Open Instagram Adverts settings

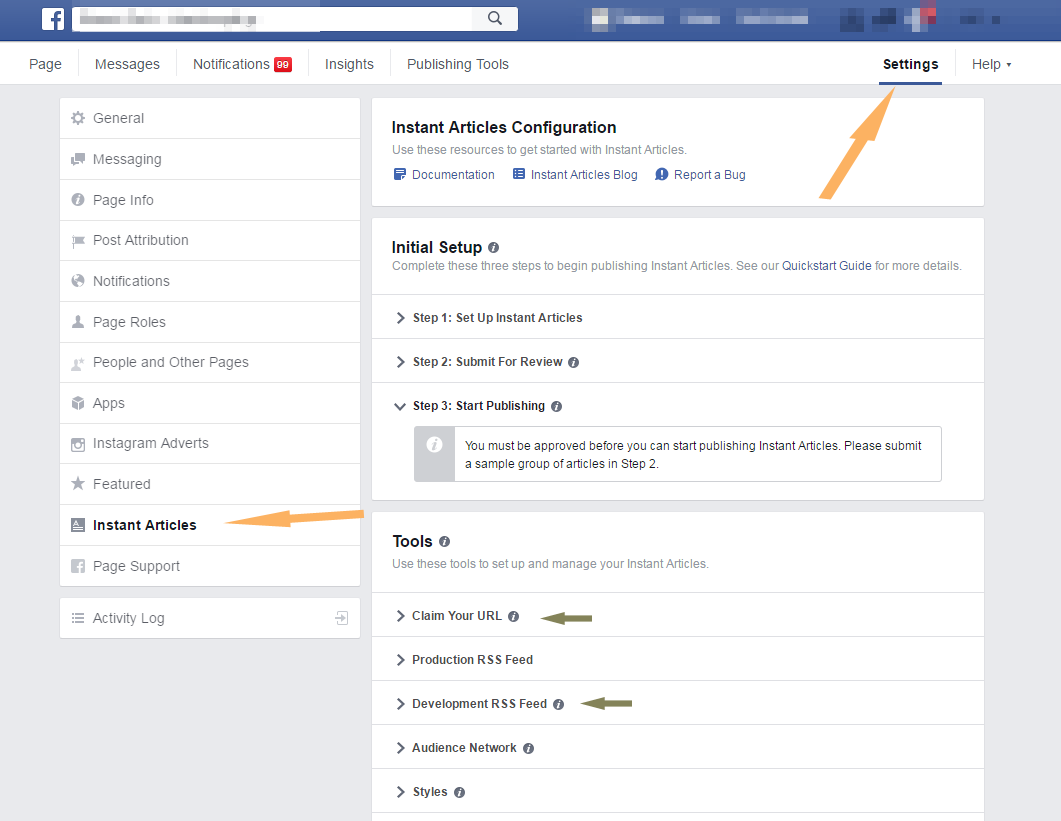210,443
